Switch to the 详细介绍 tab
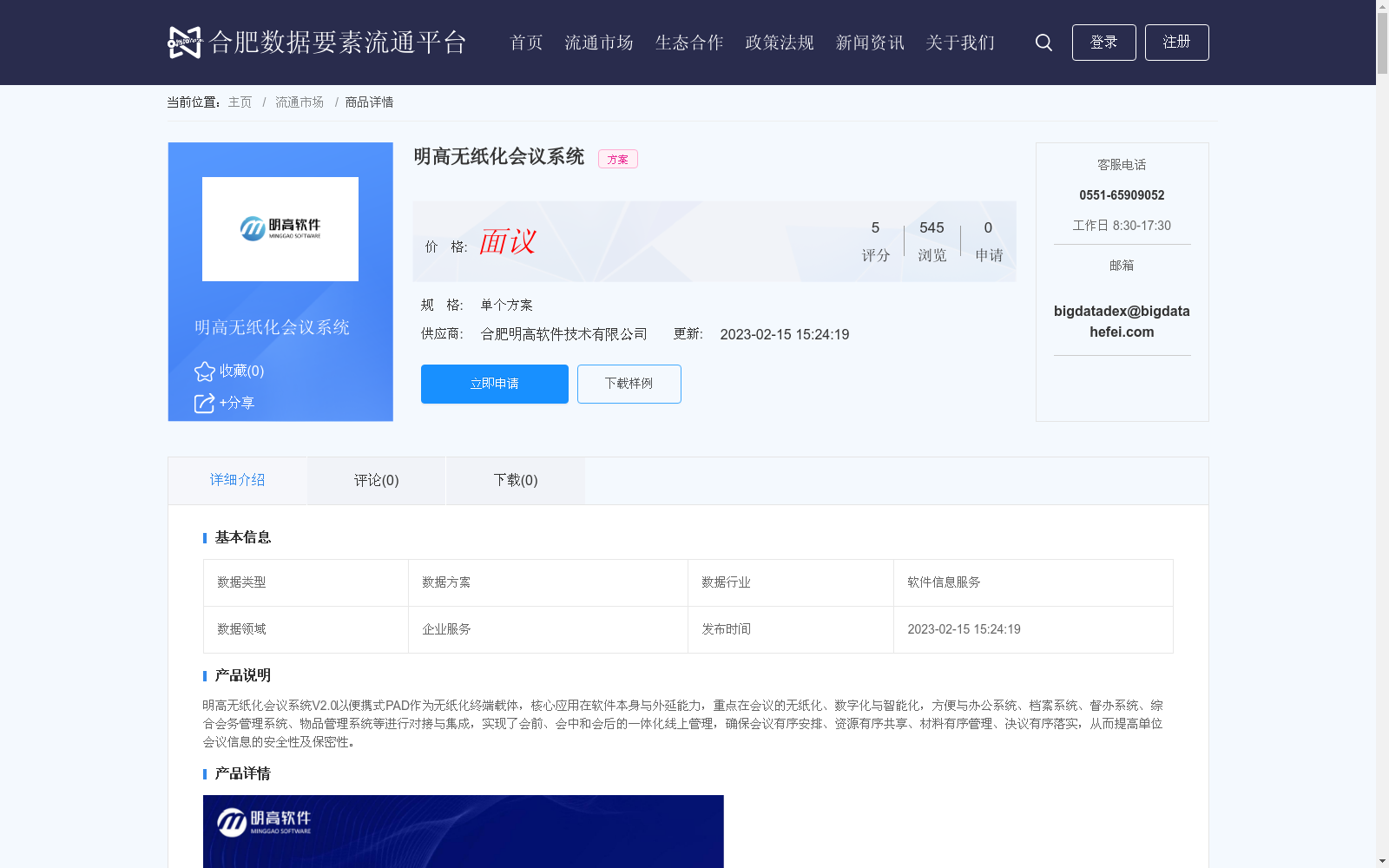 click(x=237, y=480)
